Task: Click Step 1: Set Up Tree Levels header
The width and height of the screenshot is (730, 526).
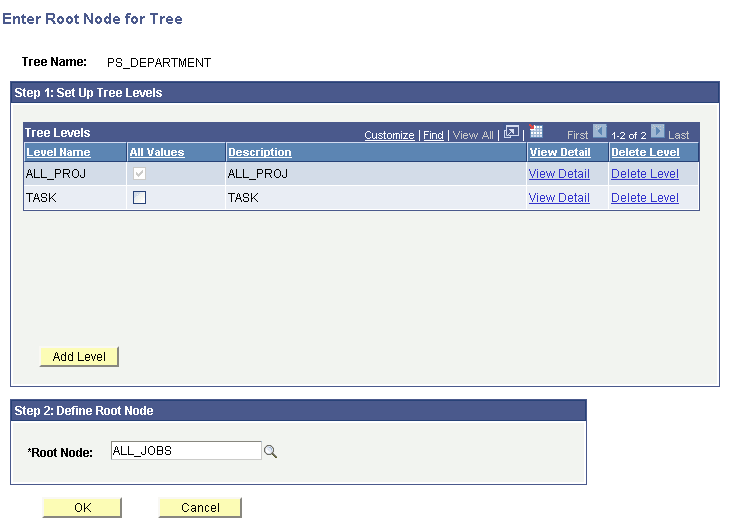Action: (88, 93)
